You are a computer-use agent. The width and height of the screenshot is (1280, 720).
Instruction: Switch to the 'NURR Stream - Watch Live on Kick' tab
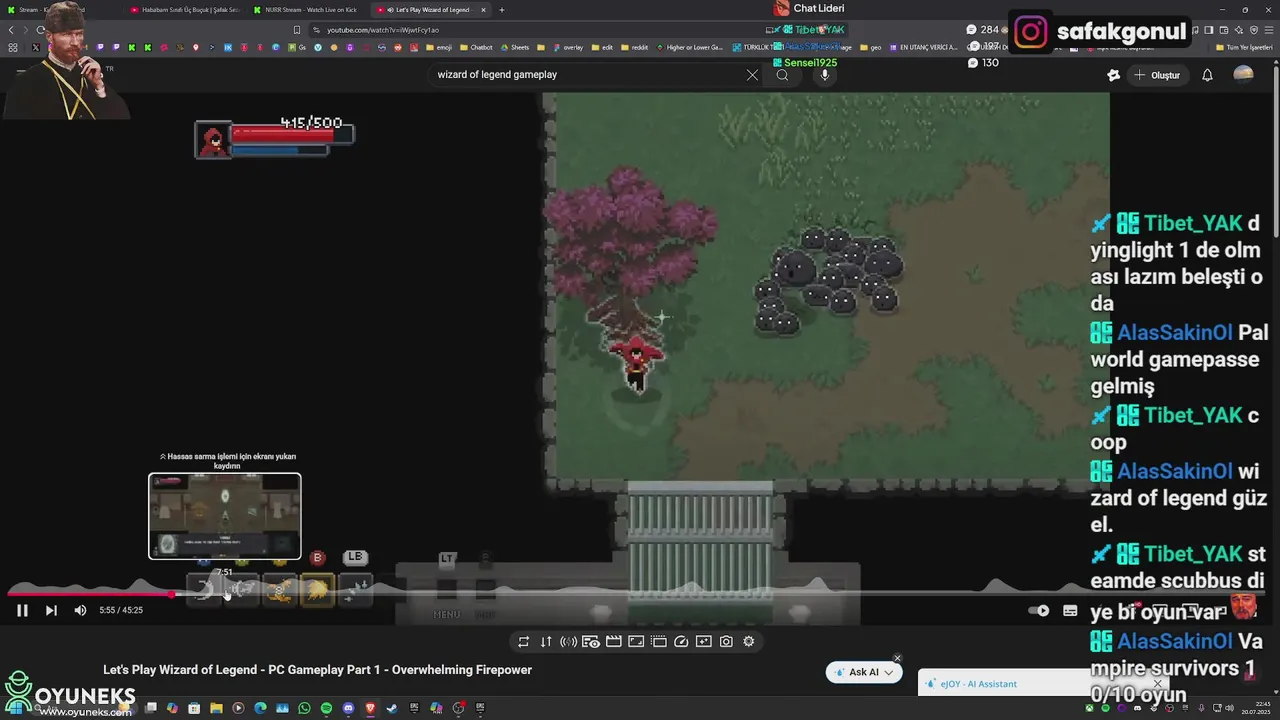point(308,10)
